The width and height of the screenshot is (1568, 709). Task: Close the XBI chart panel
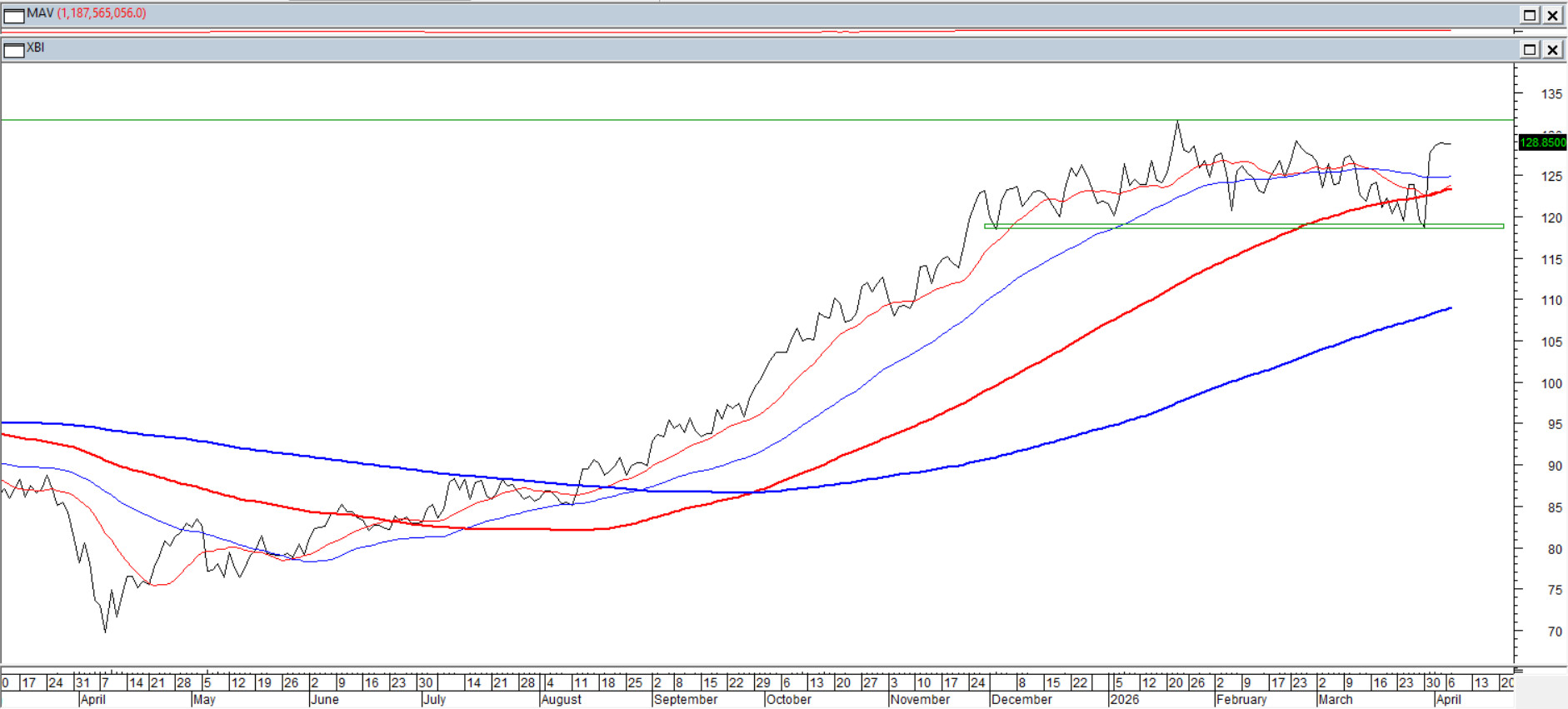(x=1553, y=50)
